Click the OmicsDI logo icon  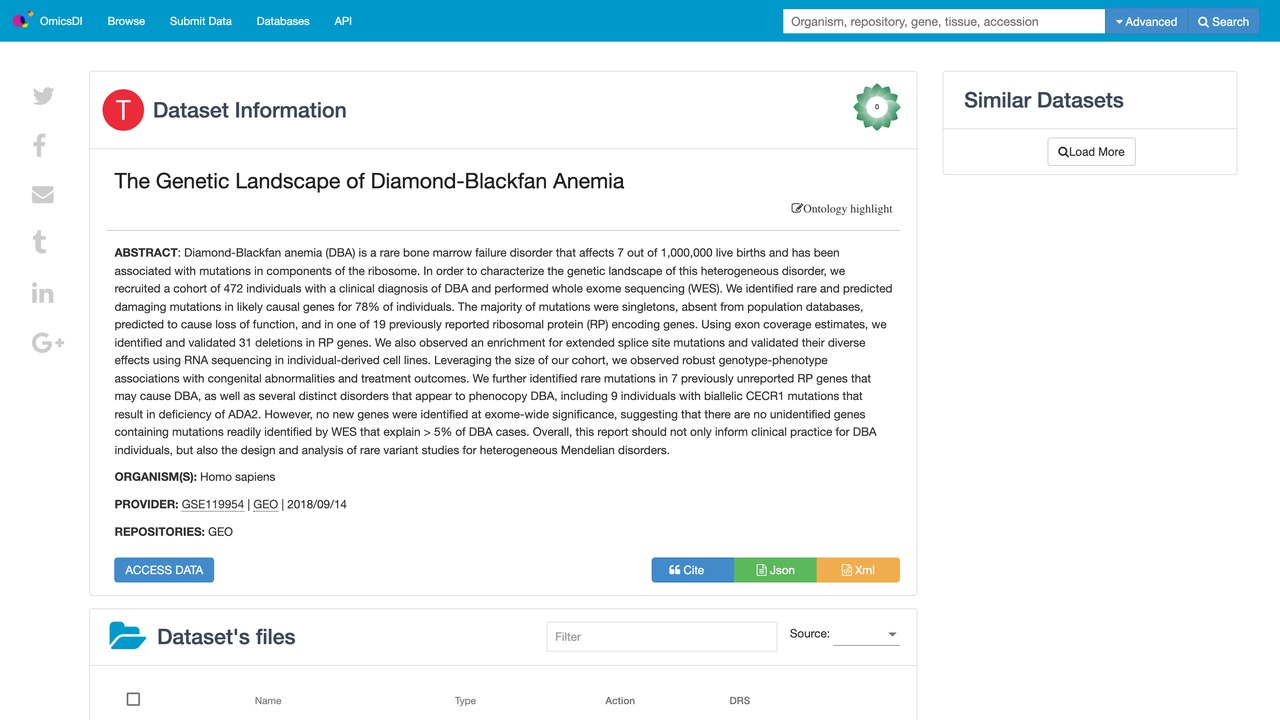pos(21,21)
